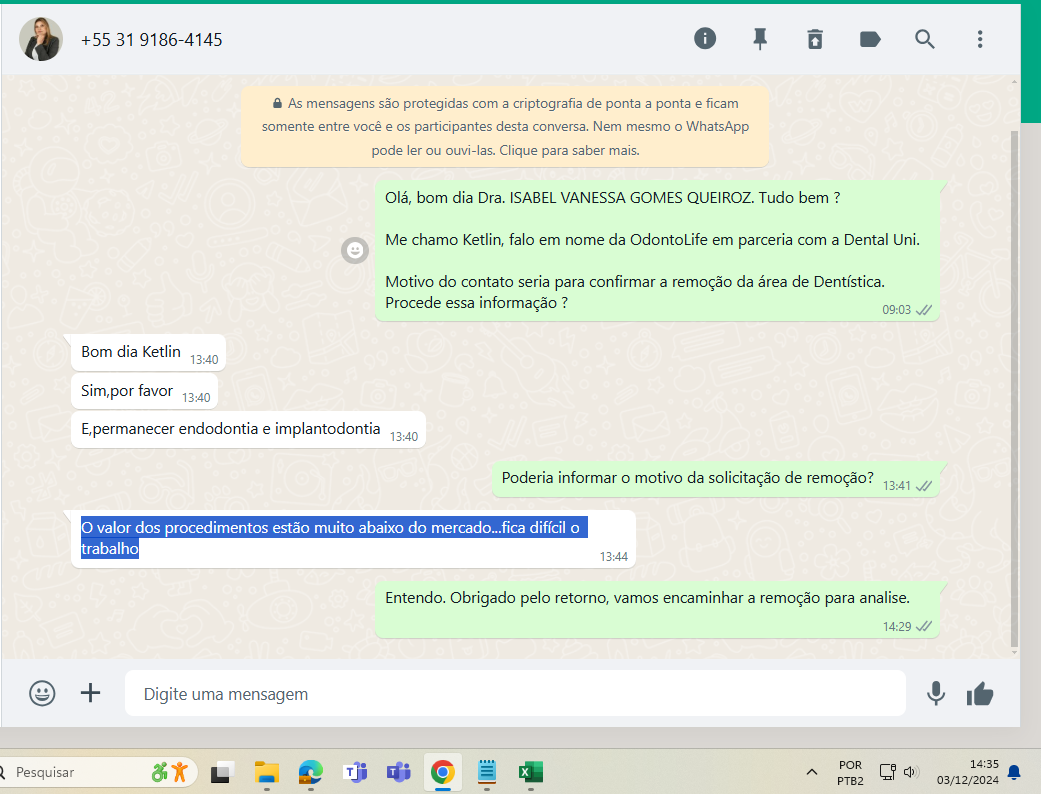Pin this conversation using the pin icon
Screen dimensions: 1041x794
click(760, 39)
